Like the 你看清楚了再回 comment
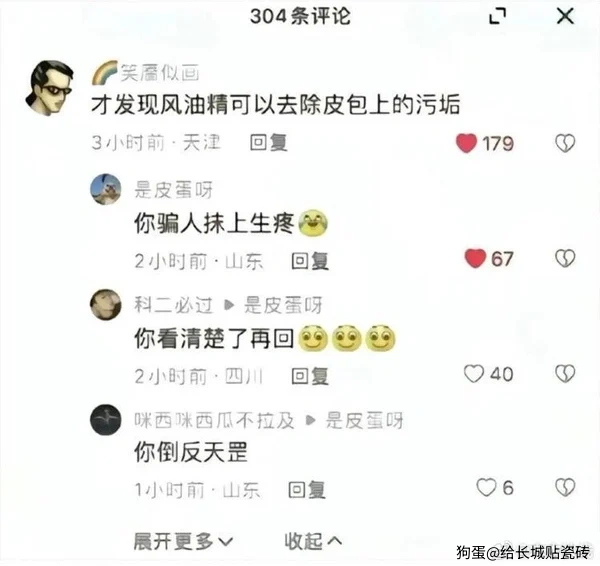 474,374
